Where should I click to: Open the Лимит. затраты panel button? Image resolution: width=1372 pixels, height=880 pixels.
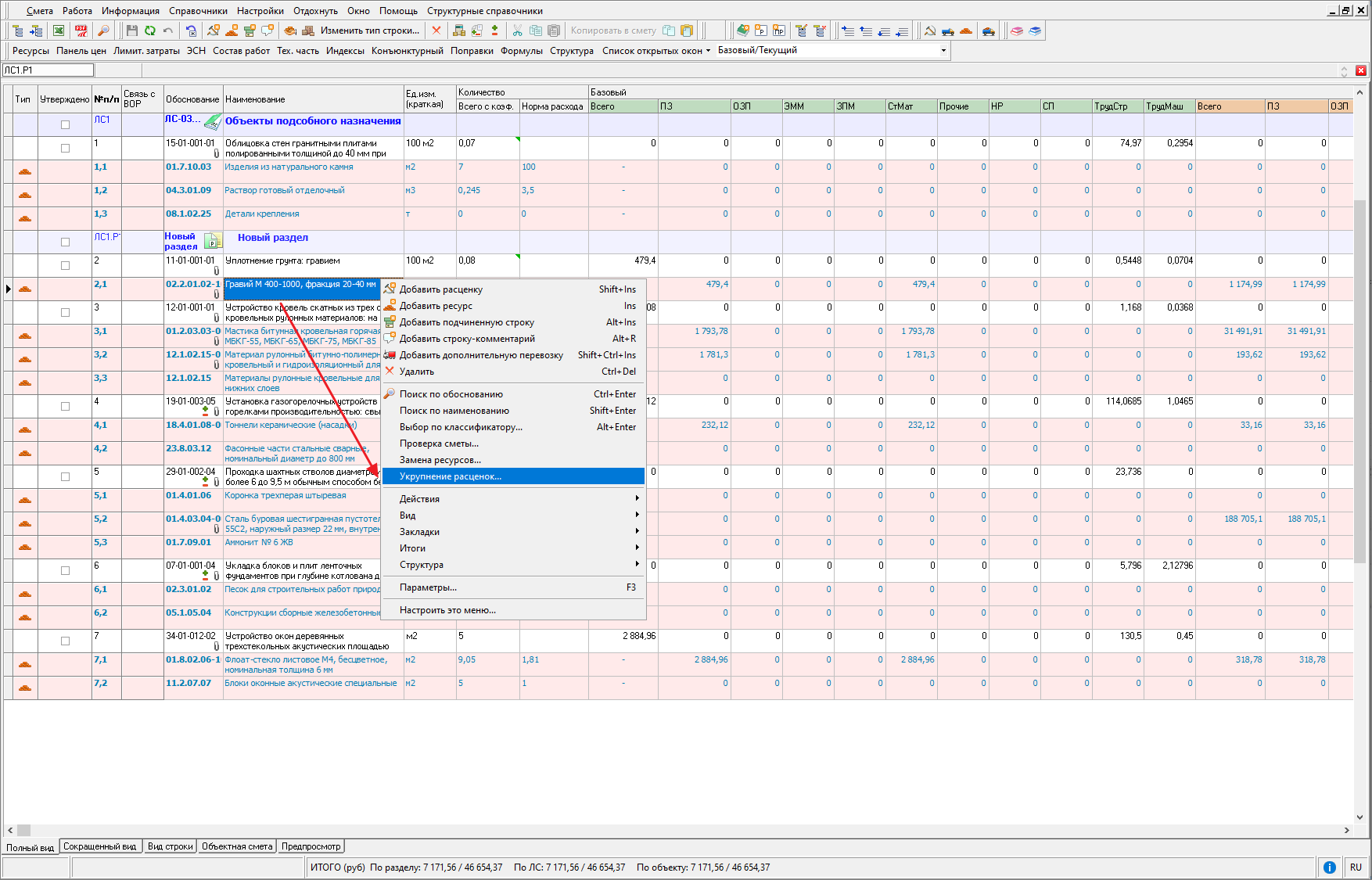point(146,51)
